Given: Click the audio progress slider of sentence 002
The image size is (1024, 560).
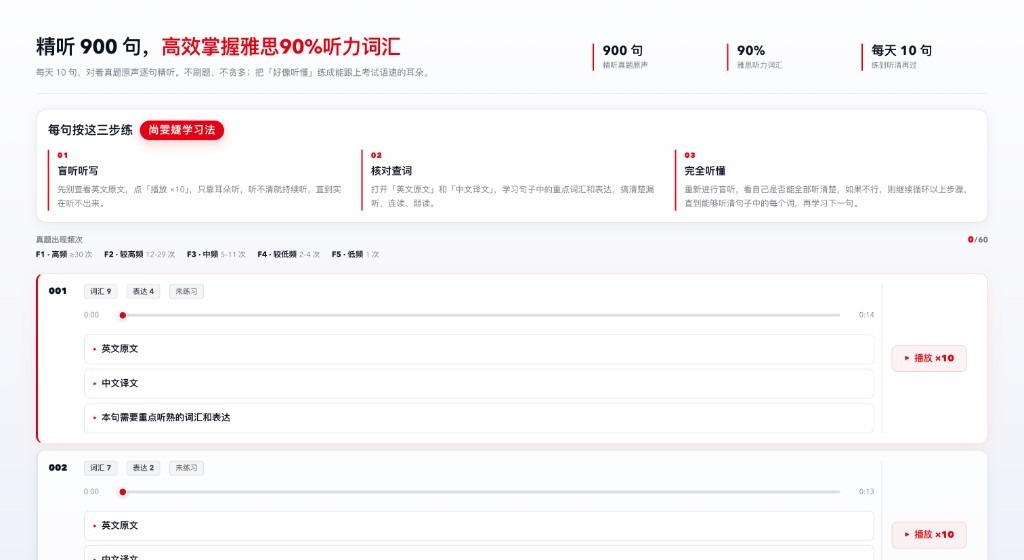Looking at the screenshot, I should click(479, 491).
